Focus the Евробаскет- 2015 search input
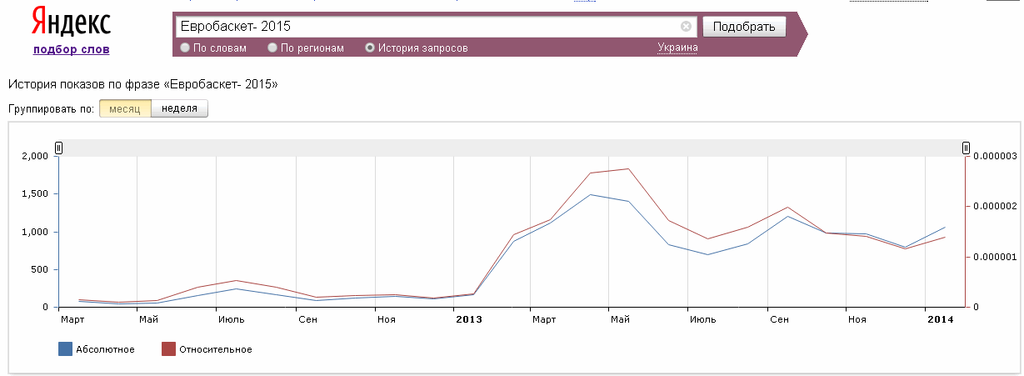Image resolution: width=1024 pixels, height=376 pixels. click(x=436, y=26)
